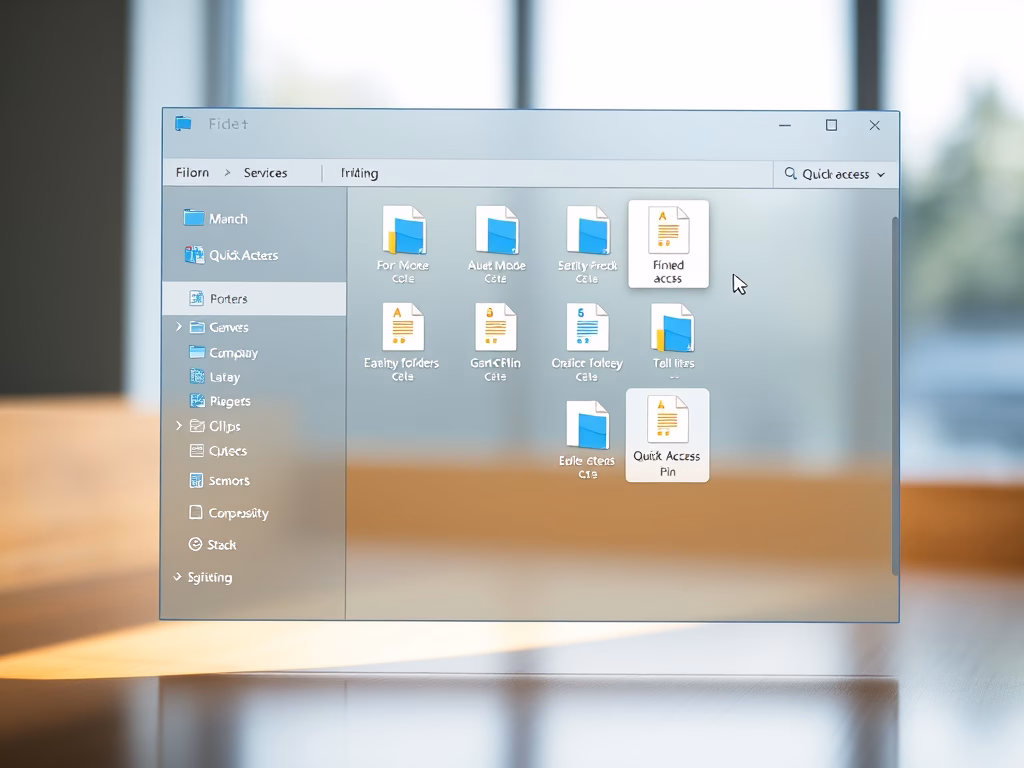Select the Latay label

point(225,377)
